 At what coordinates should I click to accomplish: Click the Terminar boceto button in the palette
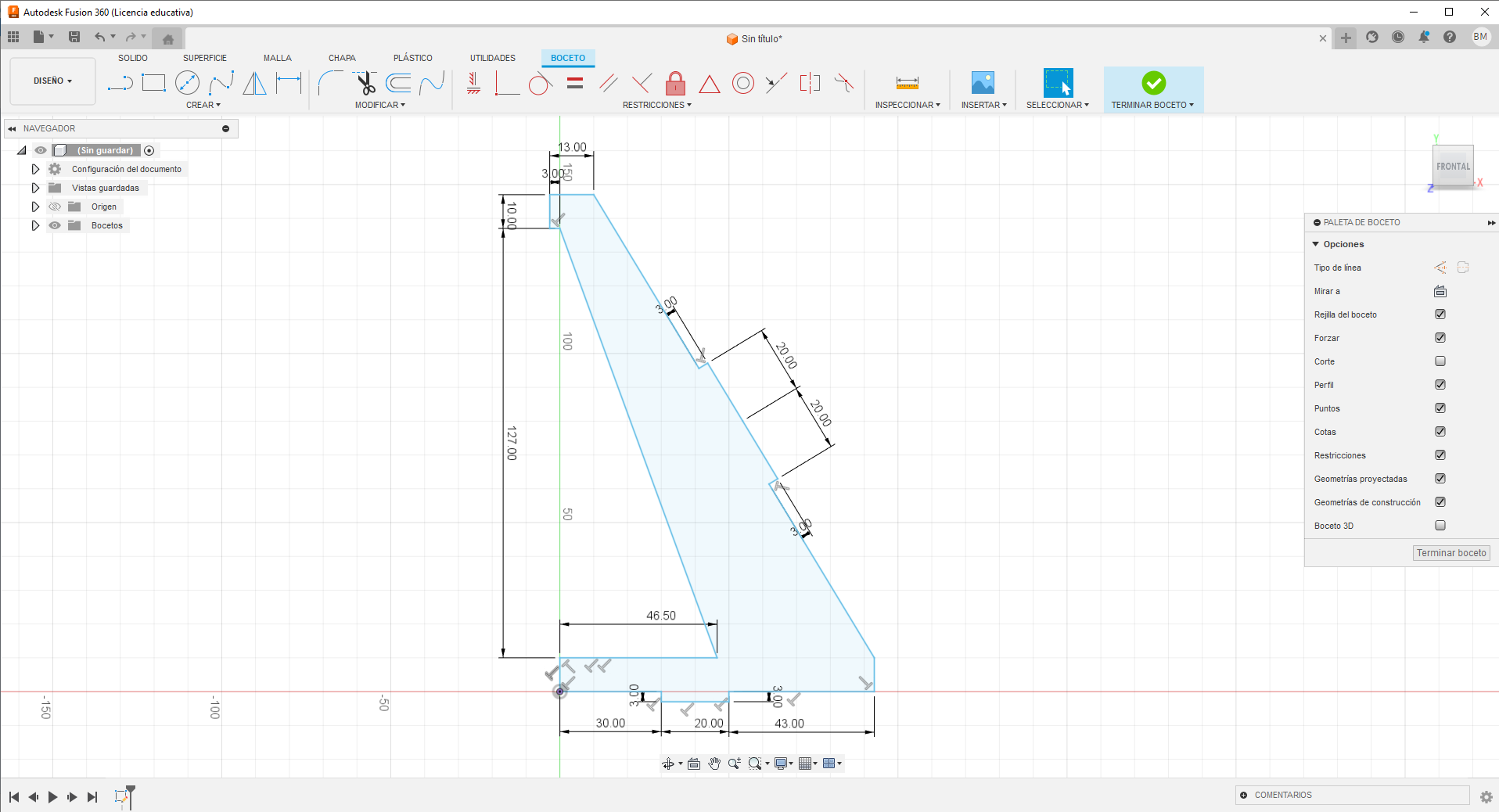1450,552
